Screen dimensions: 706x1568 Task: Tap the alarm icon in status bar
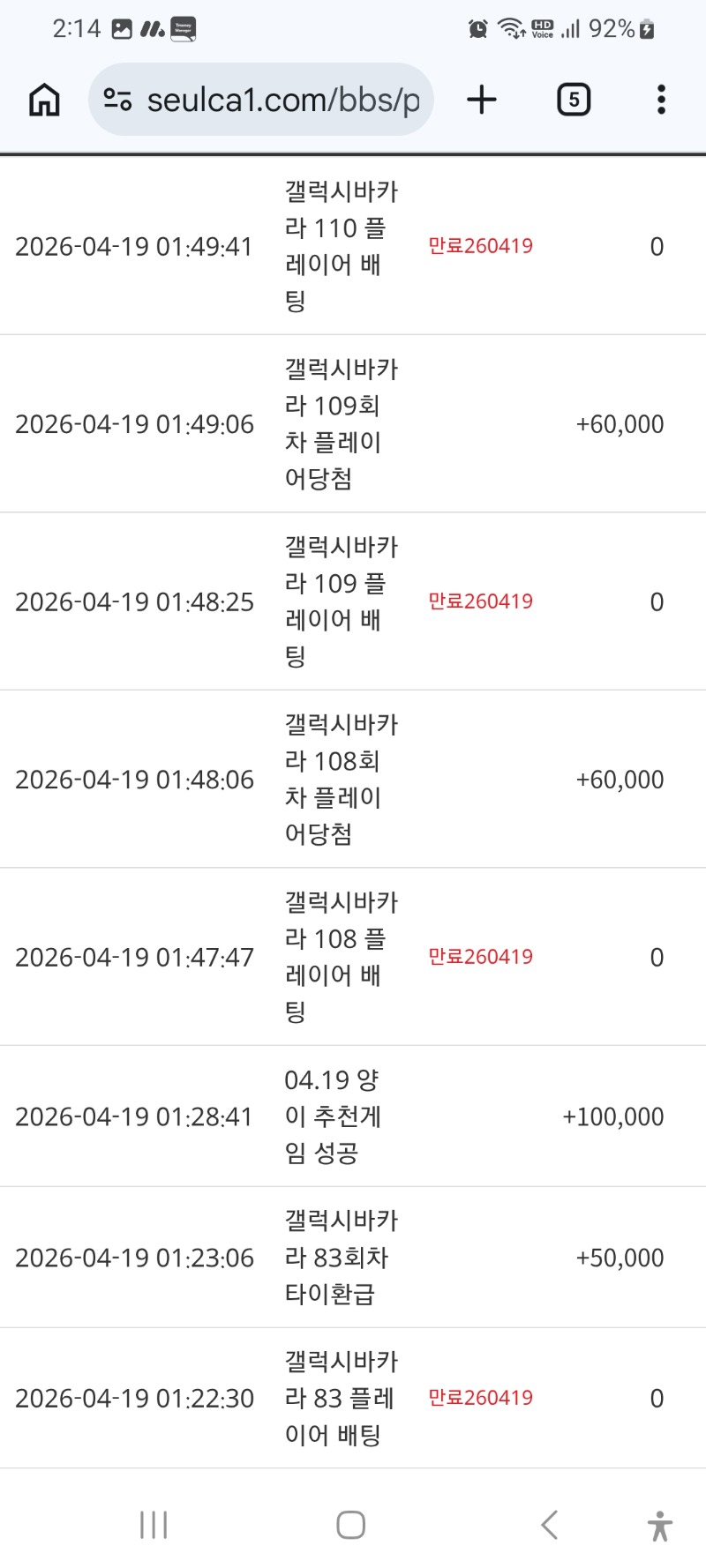(477, 29)
